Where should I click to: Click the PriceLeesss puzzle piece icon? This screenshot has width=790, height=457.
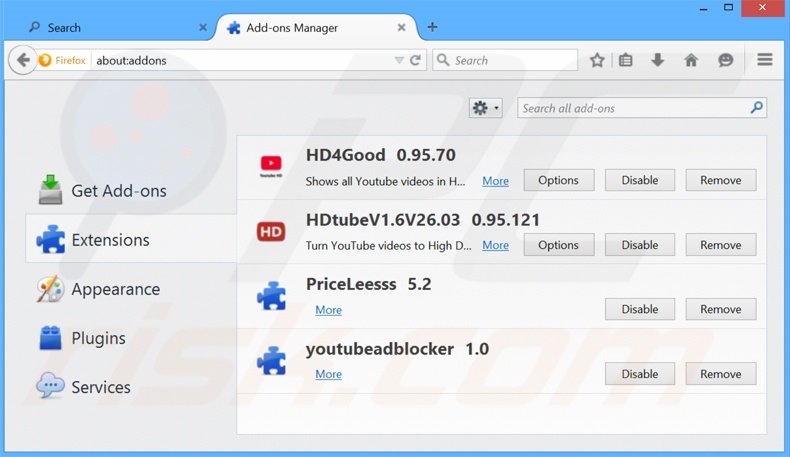point(271,296)
